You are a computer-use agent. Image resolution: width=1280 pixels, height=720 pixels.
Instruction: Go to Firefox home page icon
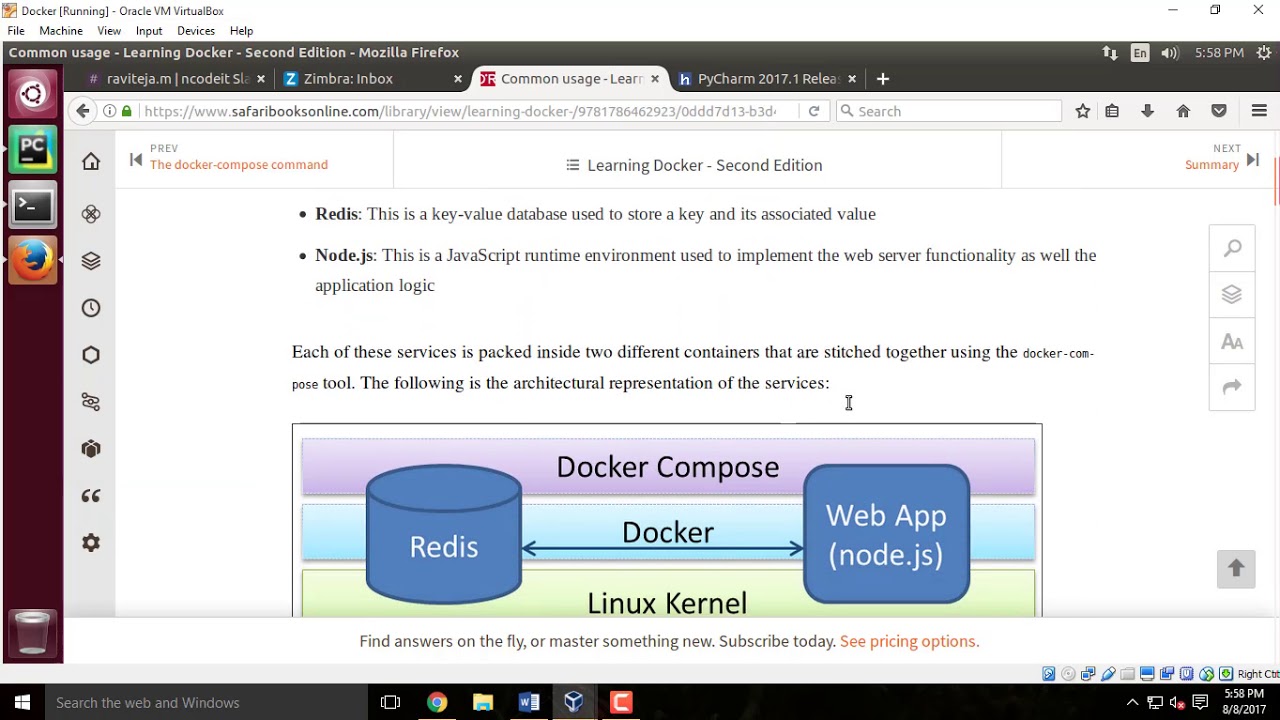point(1183,111)
